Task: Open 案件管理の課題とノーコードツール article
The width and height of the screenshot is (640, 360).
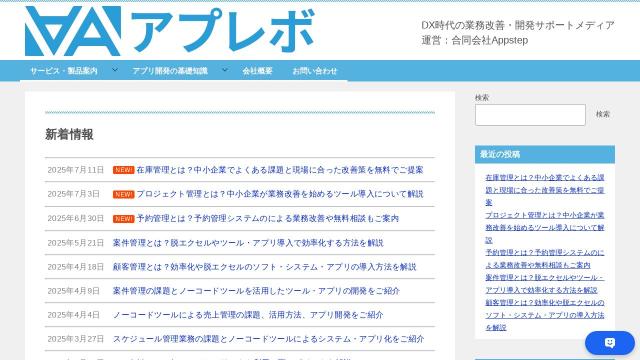Action: click(256, 291)
